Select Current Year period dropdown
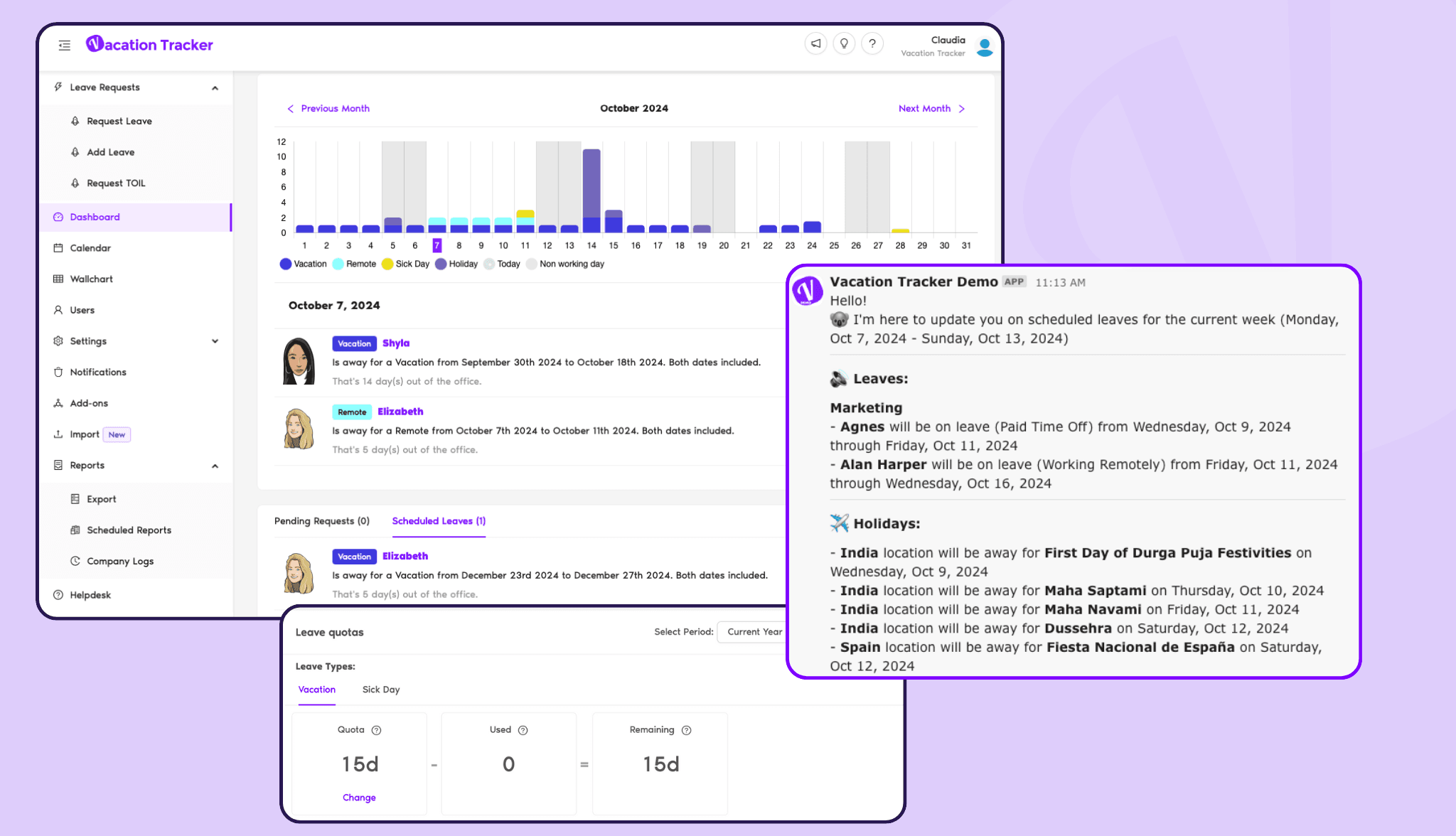Screen dimensions: 1456x836 click(756, 631)
